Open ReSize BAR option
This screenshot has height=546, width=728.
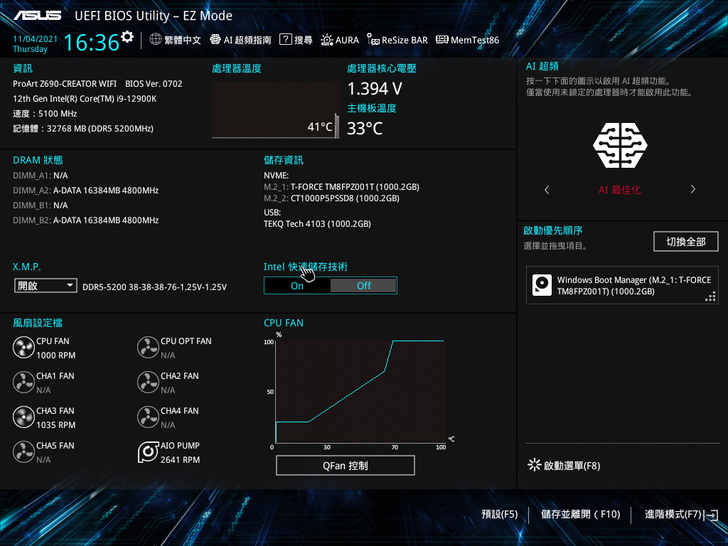point(397,40)
